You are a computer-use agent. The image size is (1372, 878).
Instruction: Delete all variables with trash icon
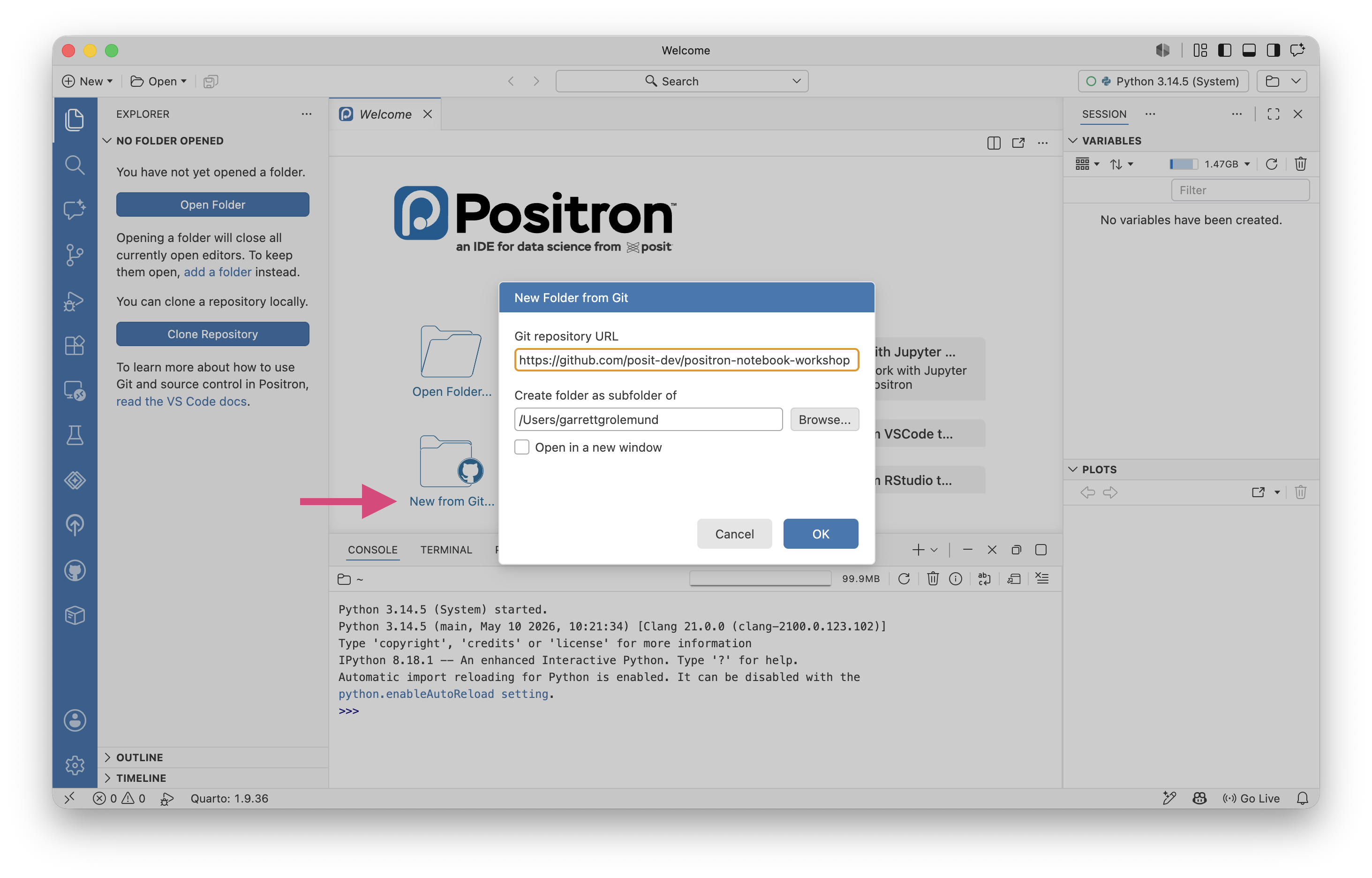click(1300, 164)
